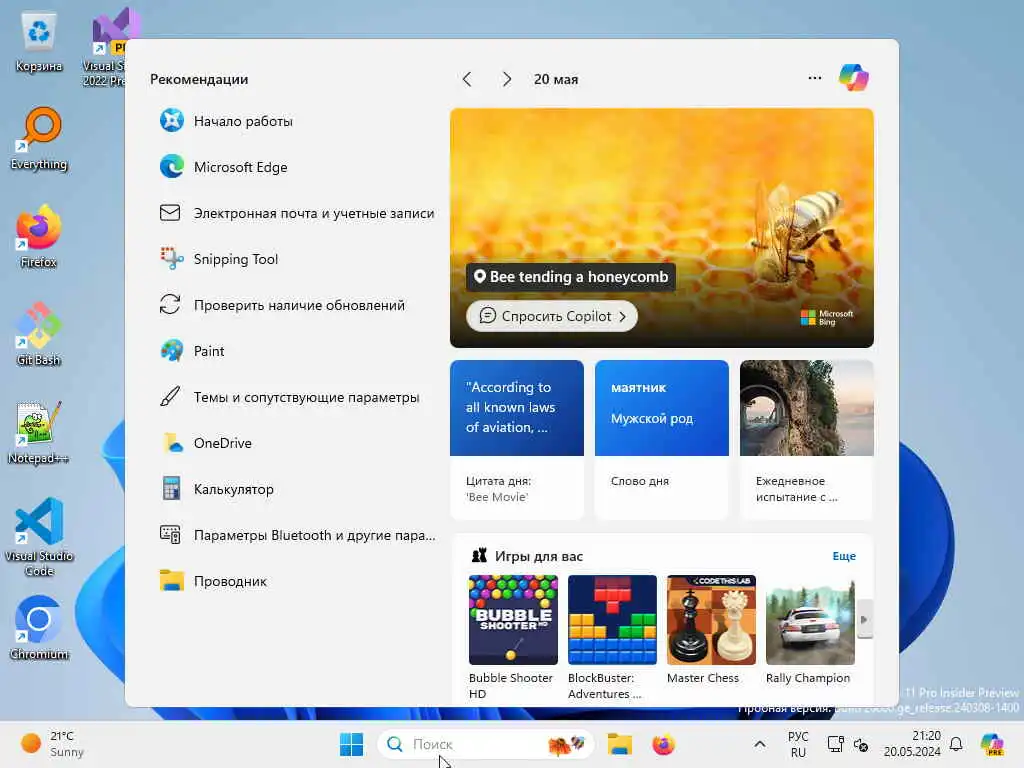The height and width of the screenshot is (768, 1024).
Task: Open Firefox from the taskbar
Action: 663,744
